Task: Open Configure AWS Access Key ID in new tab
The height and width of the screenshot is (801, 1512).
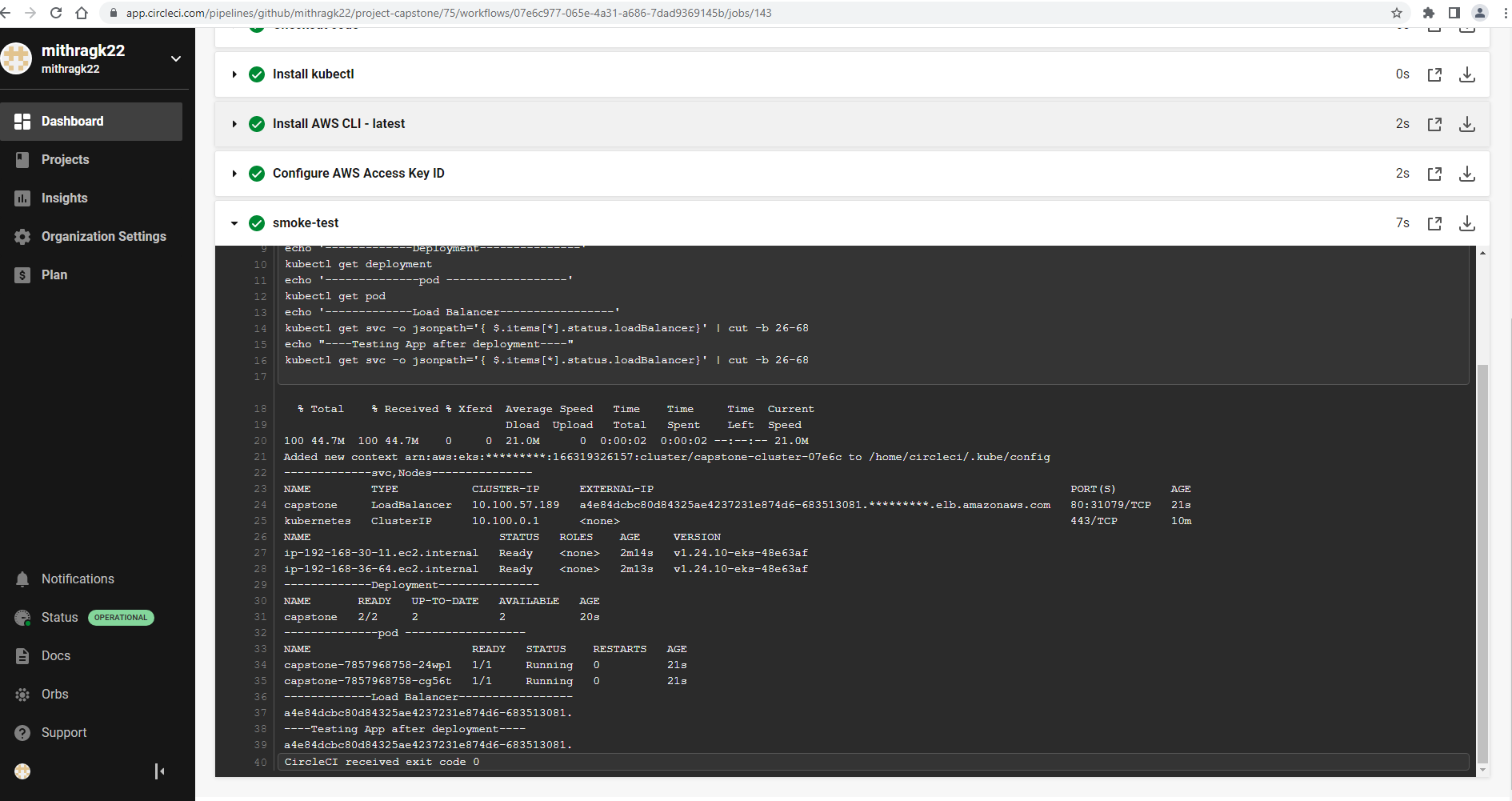Action: click(x=1434, y=174)
